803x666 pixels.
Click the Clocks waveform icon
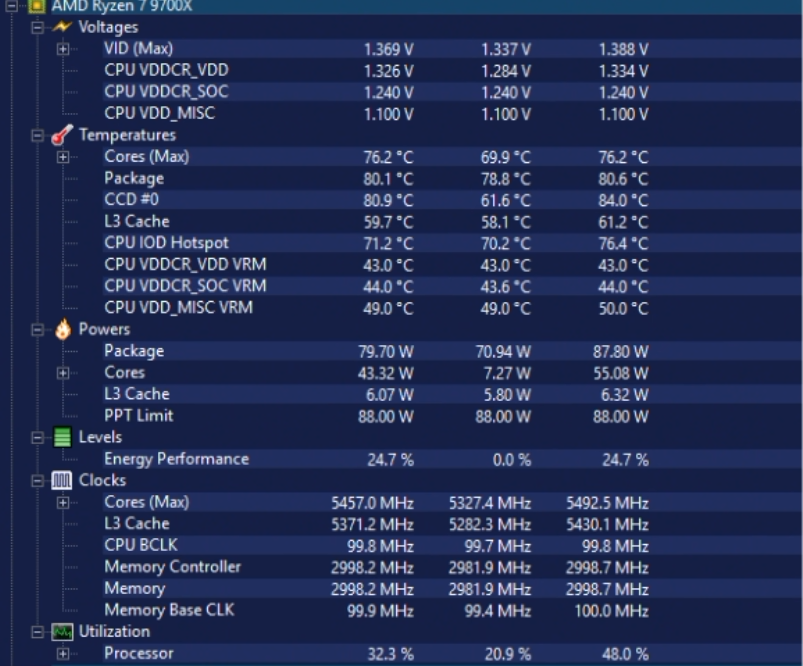point(62,481)
